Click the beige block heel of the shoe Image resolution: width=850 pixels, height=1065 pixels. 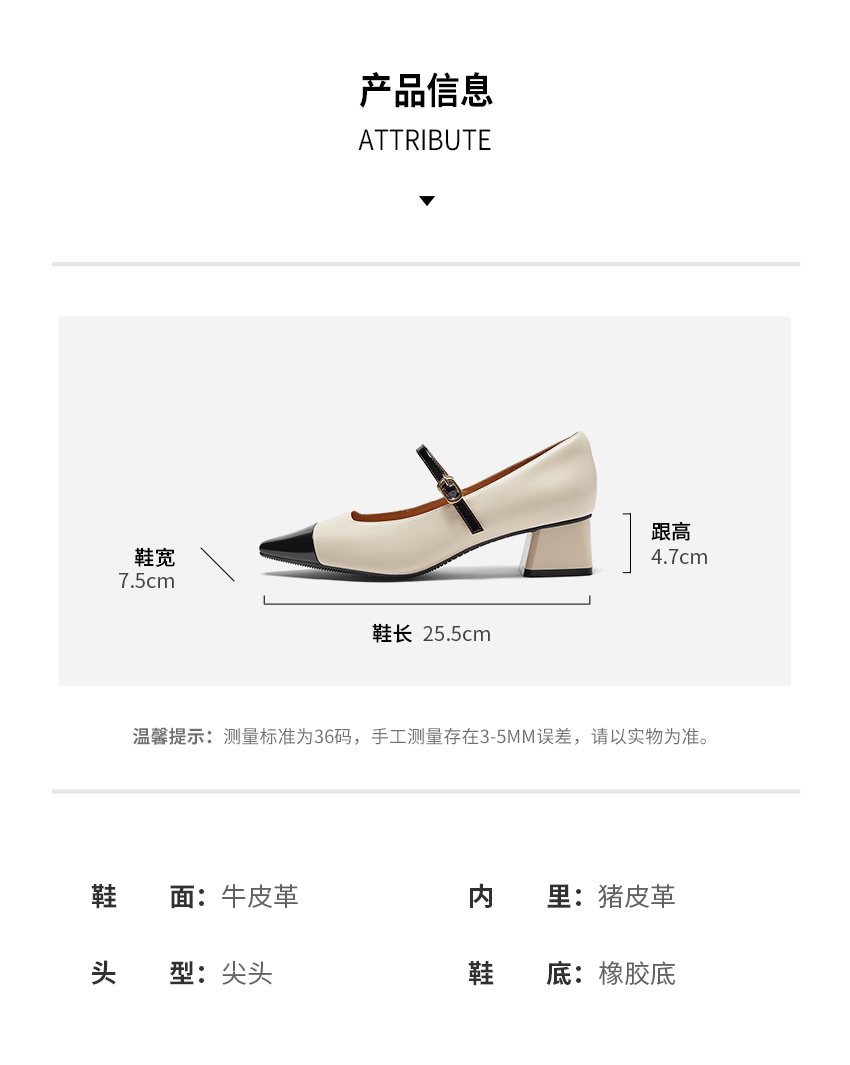[x=557, y=547]
